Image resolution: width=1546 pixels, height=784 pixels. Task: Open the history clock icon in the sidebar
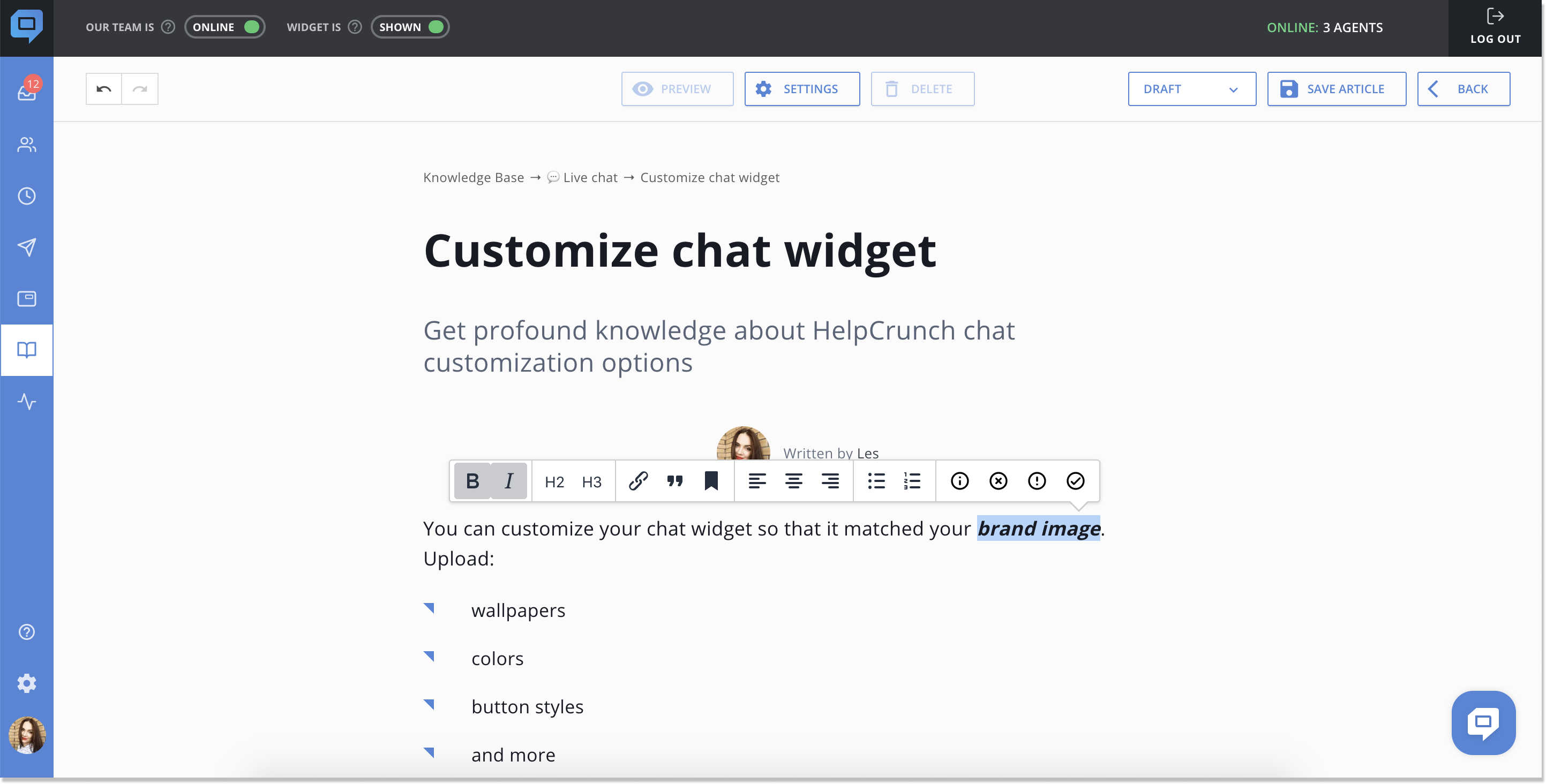coord(26,196)
